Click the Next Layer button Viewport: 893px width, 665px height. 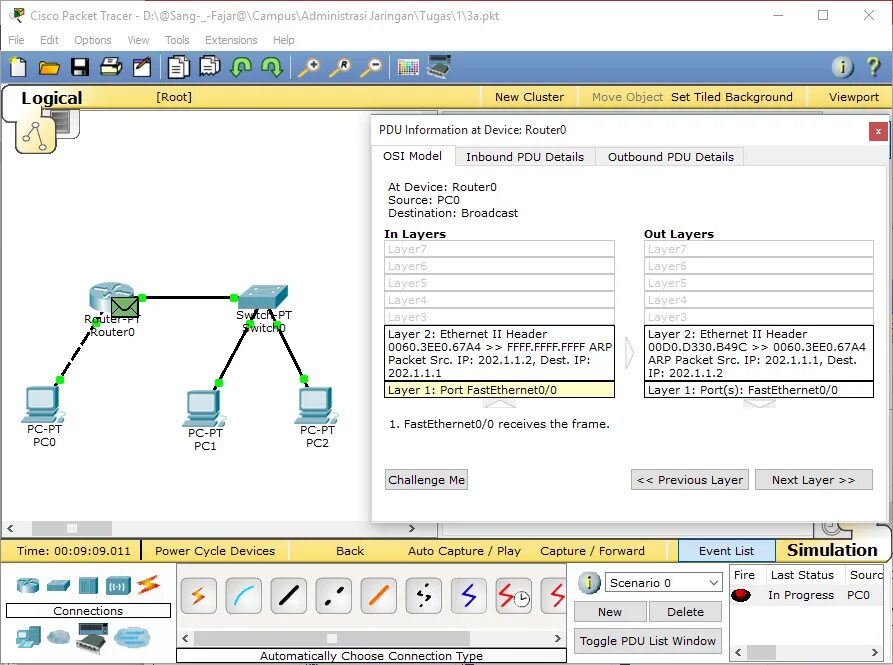click(813, 480)
